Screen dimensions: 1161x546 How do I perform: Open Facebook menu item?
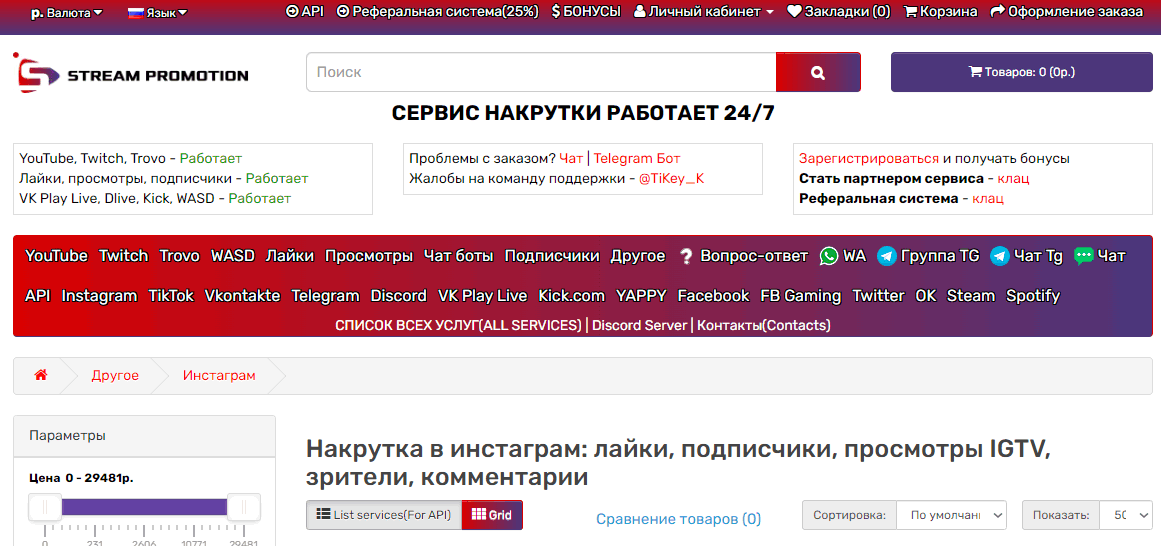714,296
